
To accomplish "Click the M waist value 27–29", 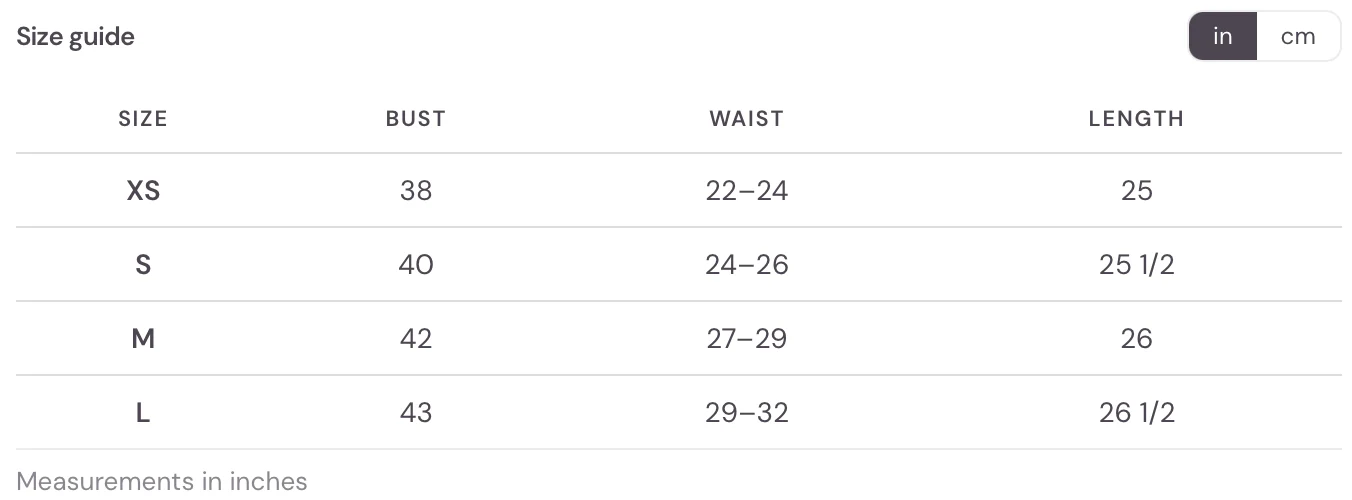I will (x=747, y=338).
